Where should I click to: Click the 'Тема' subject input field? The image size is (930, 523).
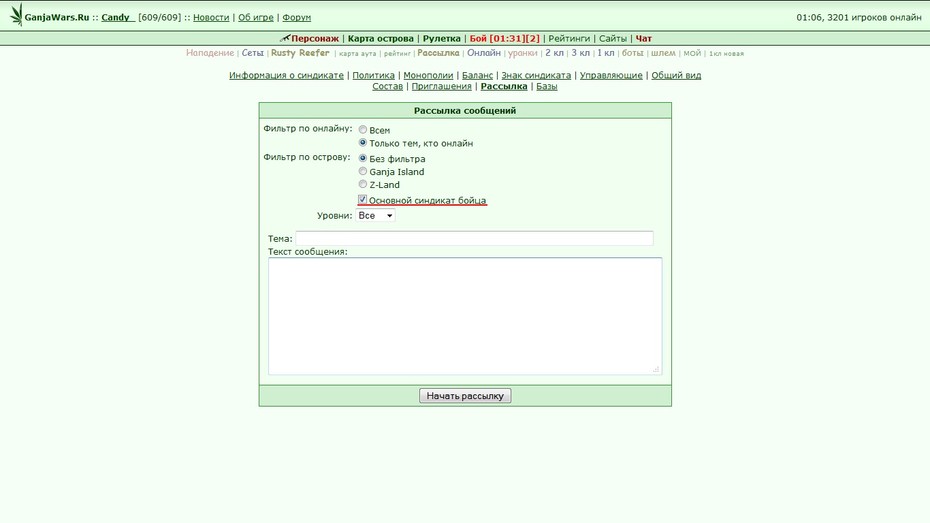coord(474,238)
